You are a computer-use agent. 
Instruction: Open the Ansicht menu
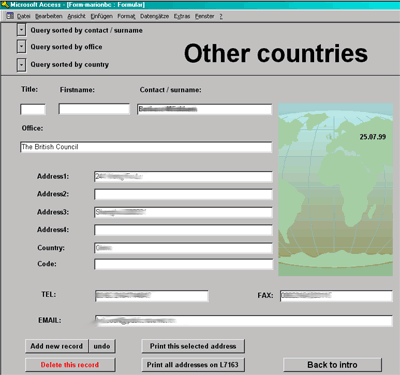[x=76, y=16]
